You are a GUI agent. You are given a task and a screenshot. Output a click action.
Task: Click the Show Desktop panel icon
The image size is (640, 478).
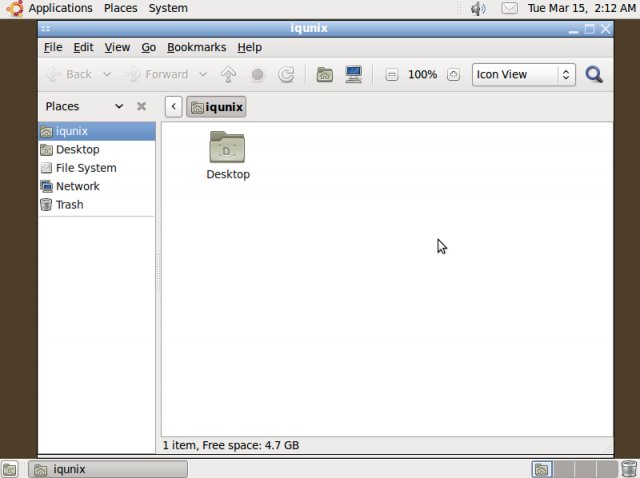pyautogui.click(x=9, y=469)
